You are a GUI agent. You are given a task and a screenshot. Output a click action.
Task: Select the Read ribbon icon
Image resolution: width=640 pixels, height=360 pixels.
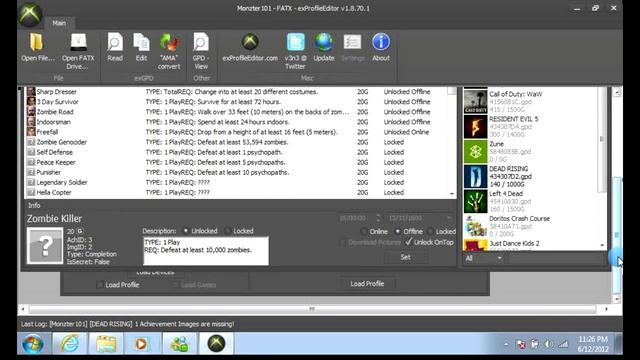pos(115,42)
